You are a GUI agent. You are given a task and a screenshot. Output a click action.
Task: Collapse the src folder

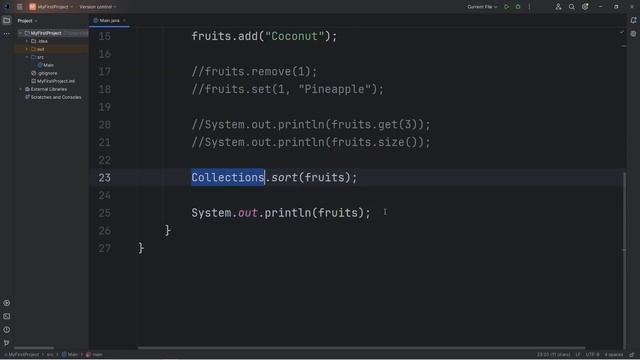(x=27, y=57)
